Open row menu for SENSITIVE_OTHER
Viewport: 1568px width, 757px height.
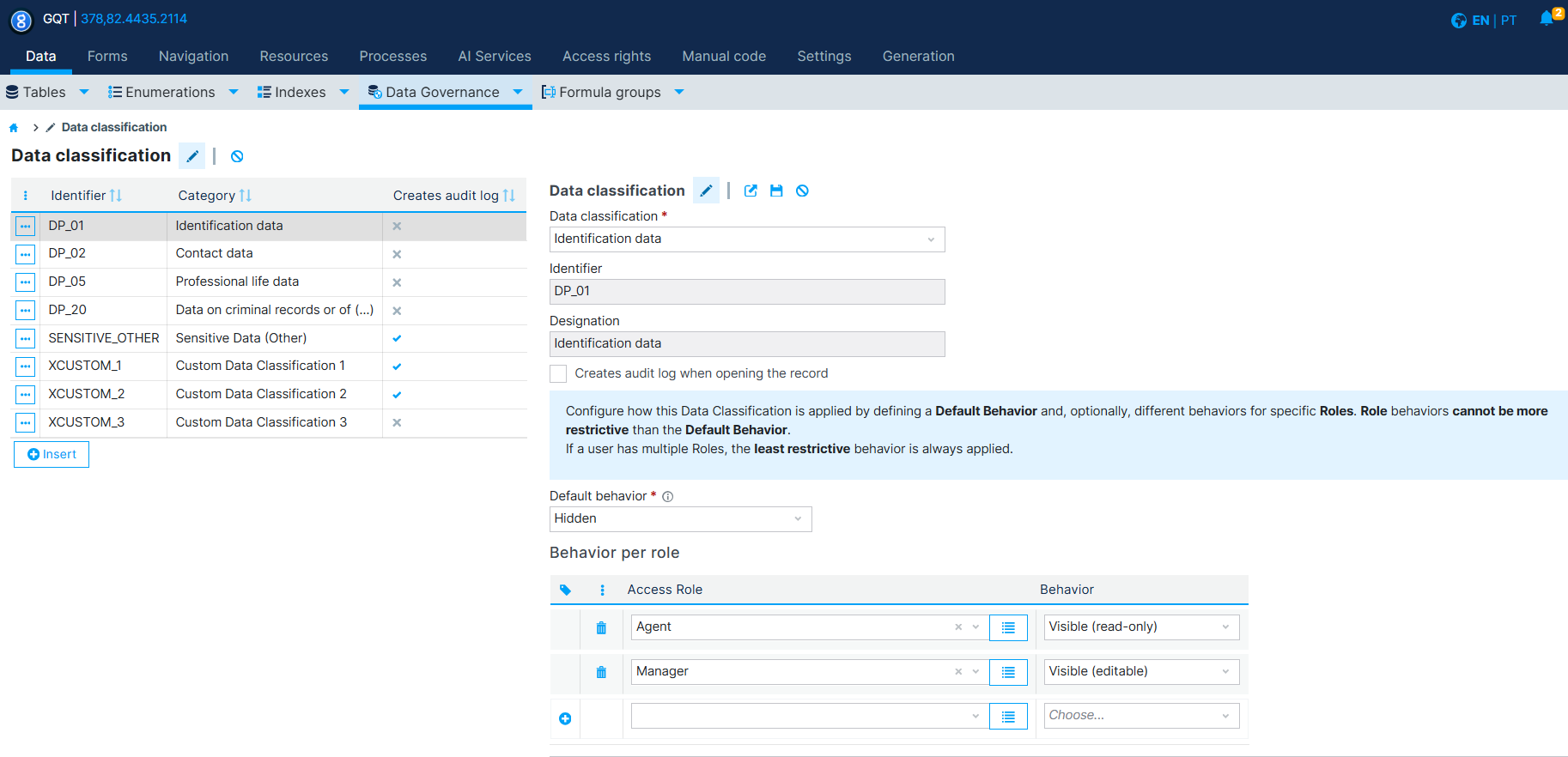click(x=26, y=339)
